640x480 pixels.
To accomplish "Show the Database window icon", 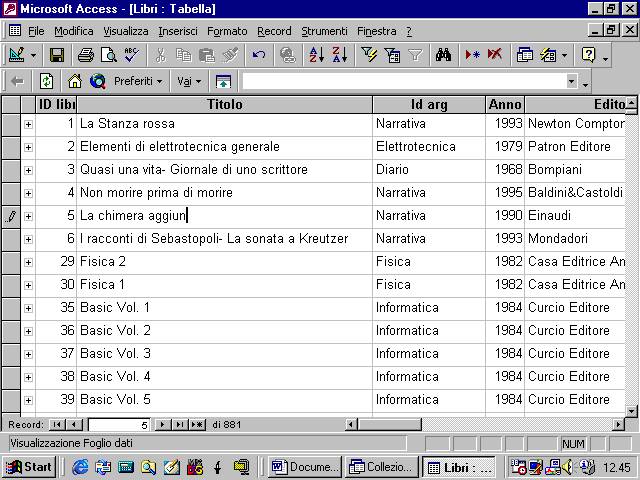I will coord(524,55).
